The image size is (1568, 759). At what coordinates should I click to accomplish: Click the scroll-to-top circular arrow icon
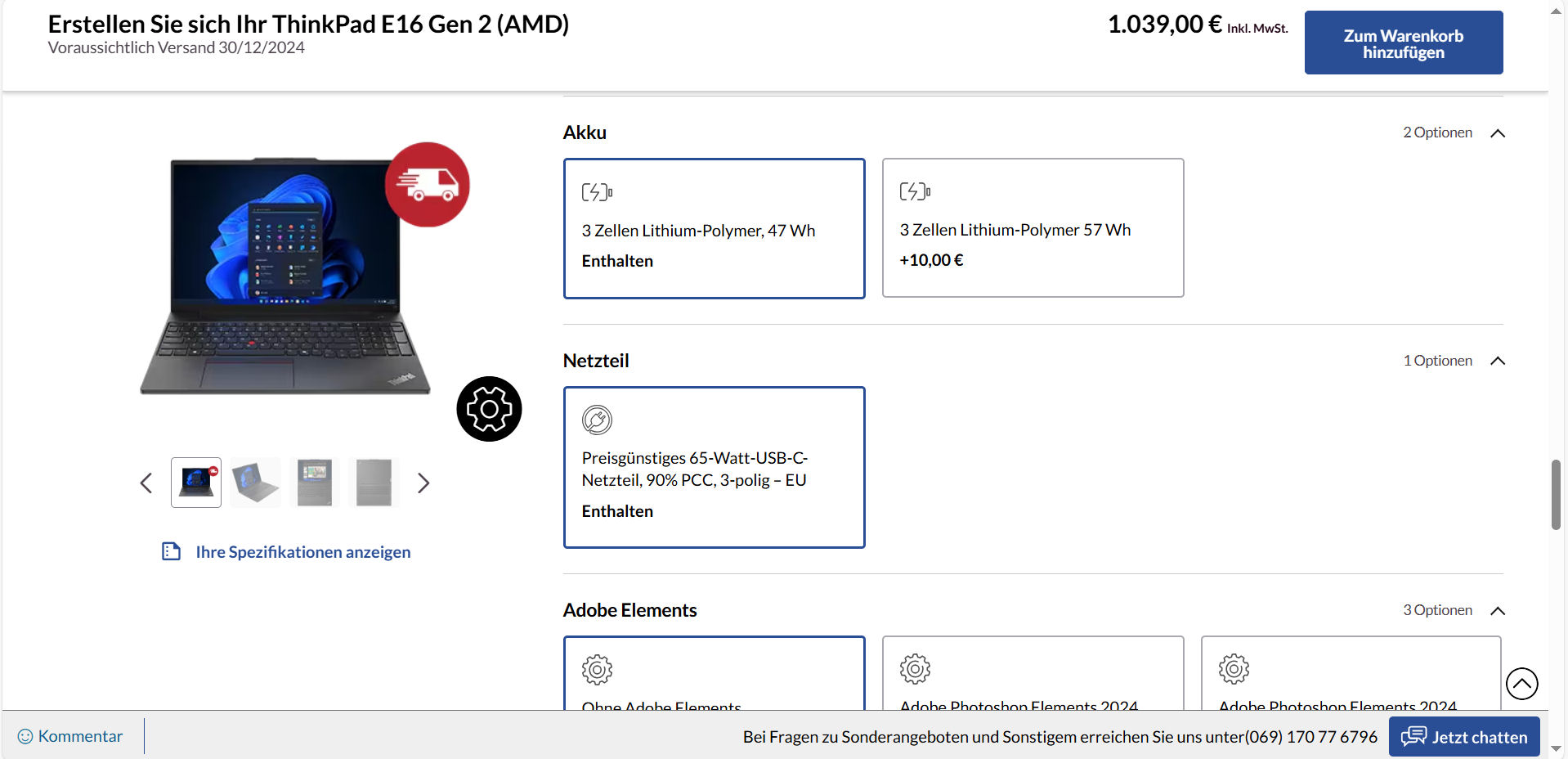(1521, 684)
